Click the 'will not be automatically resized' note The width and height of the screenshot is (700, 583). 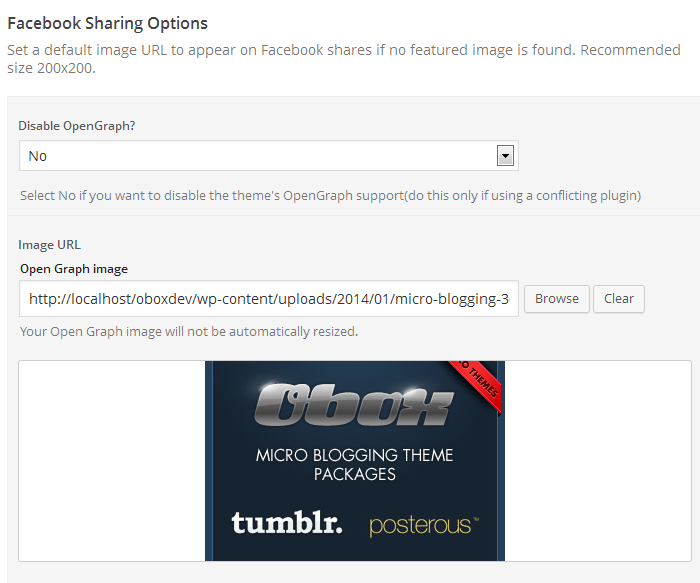189,332
